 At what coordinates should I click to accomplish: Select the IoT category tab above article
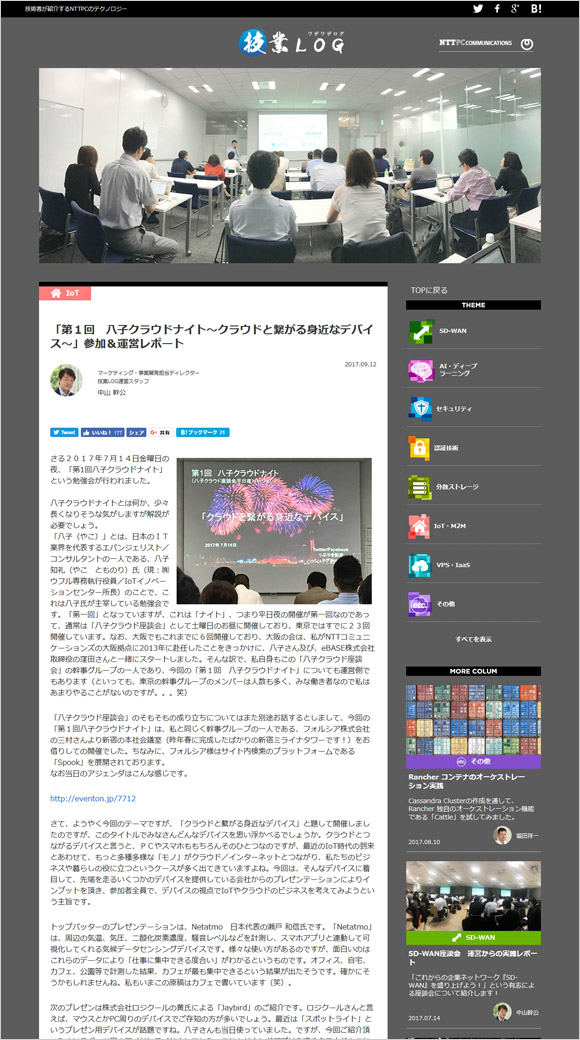[x=65, y=293]
